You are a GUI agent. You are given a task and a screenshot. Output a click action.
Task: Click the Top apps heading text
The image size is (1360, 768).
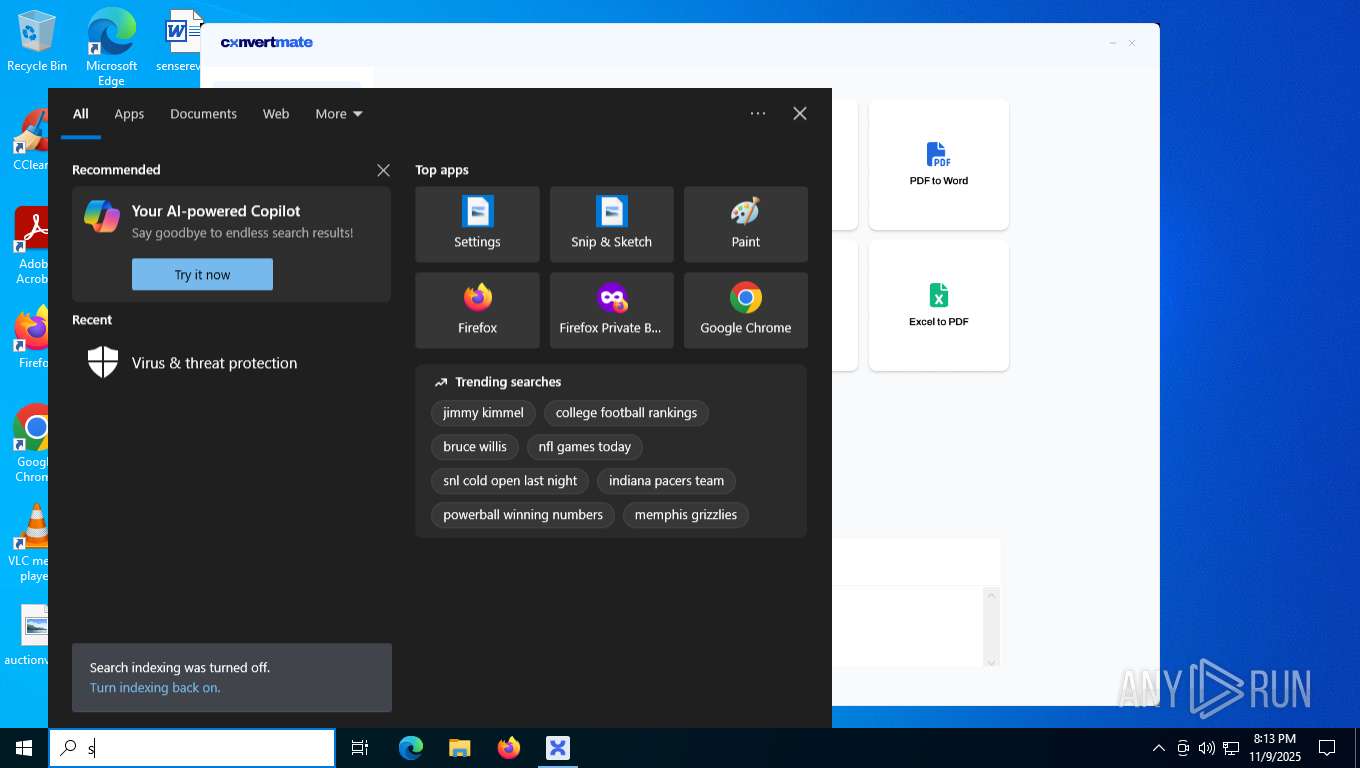click(442, 170)
